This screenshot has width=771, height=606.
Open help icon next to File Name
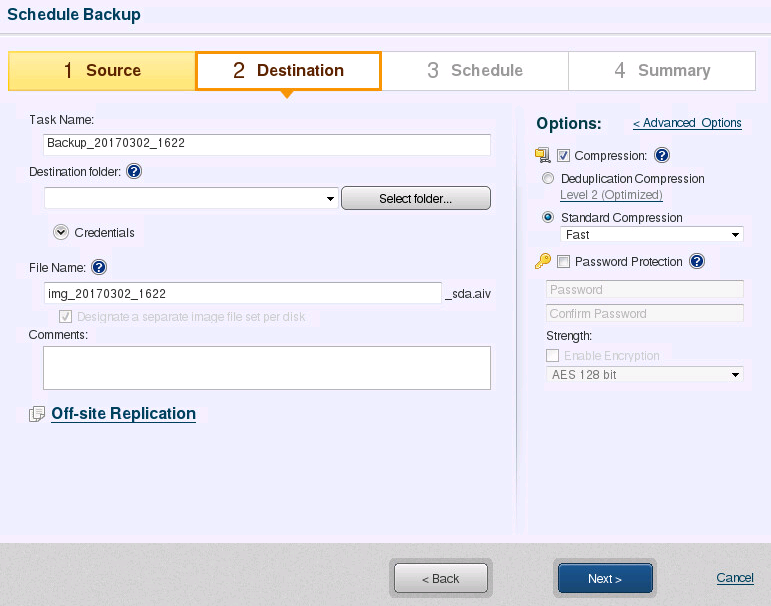click(x=99, y=267)
